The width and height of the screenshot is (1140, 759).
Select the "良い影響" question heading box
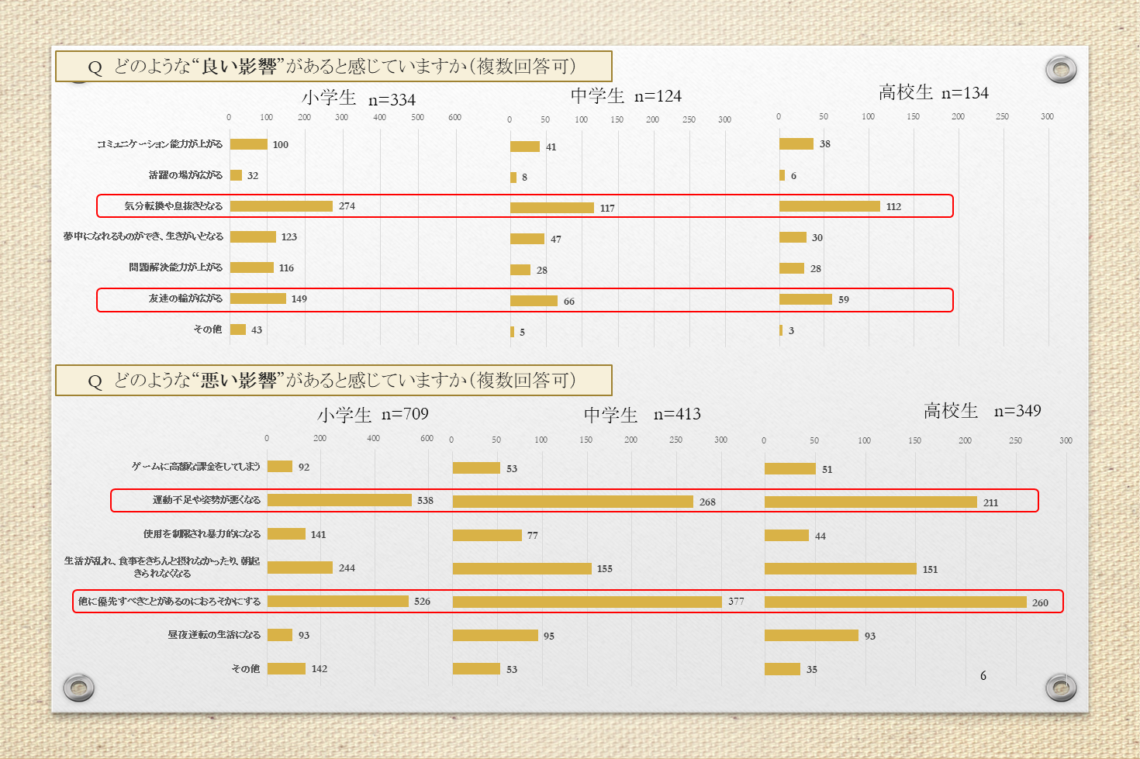333,67
